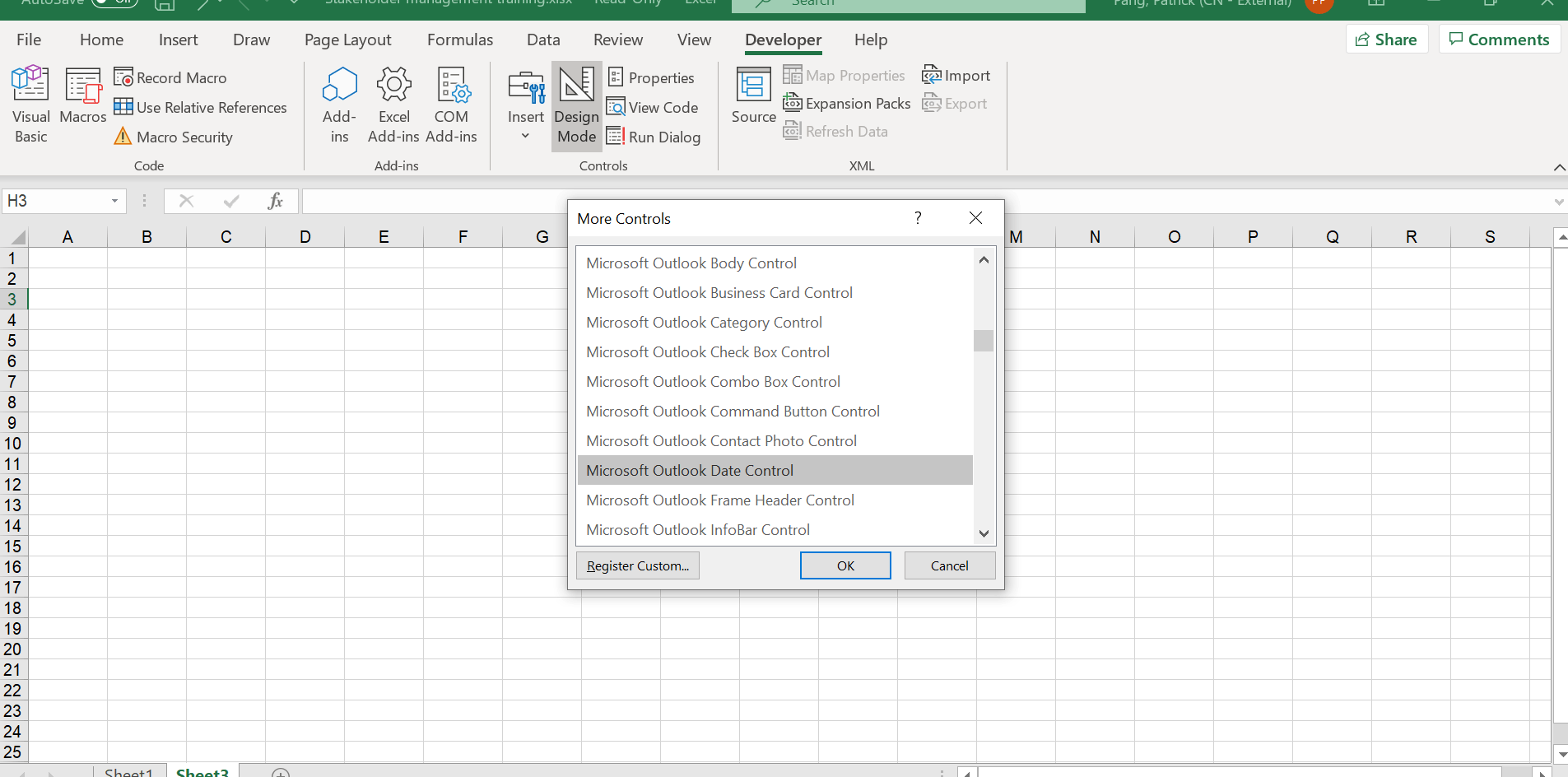Screen dimensions: 1568x777
Task: Switch to the View tab
Action: pos(694,40)
